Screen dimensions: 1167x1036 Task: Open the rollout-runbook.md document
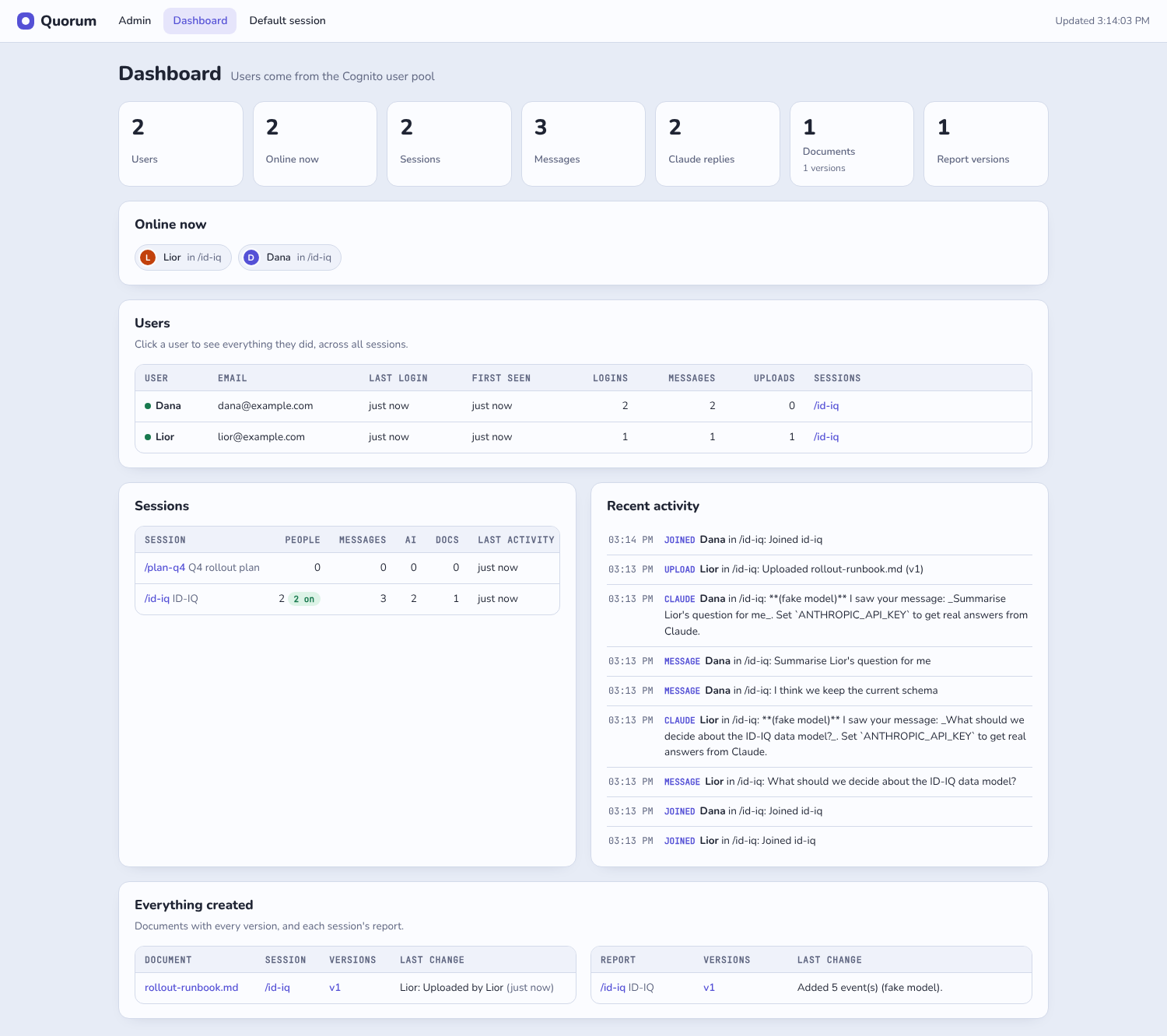click(191, 988)
